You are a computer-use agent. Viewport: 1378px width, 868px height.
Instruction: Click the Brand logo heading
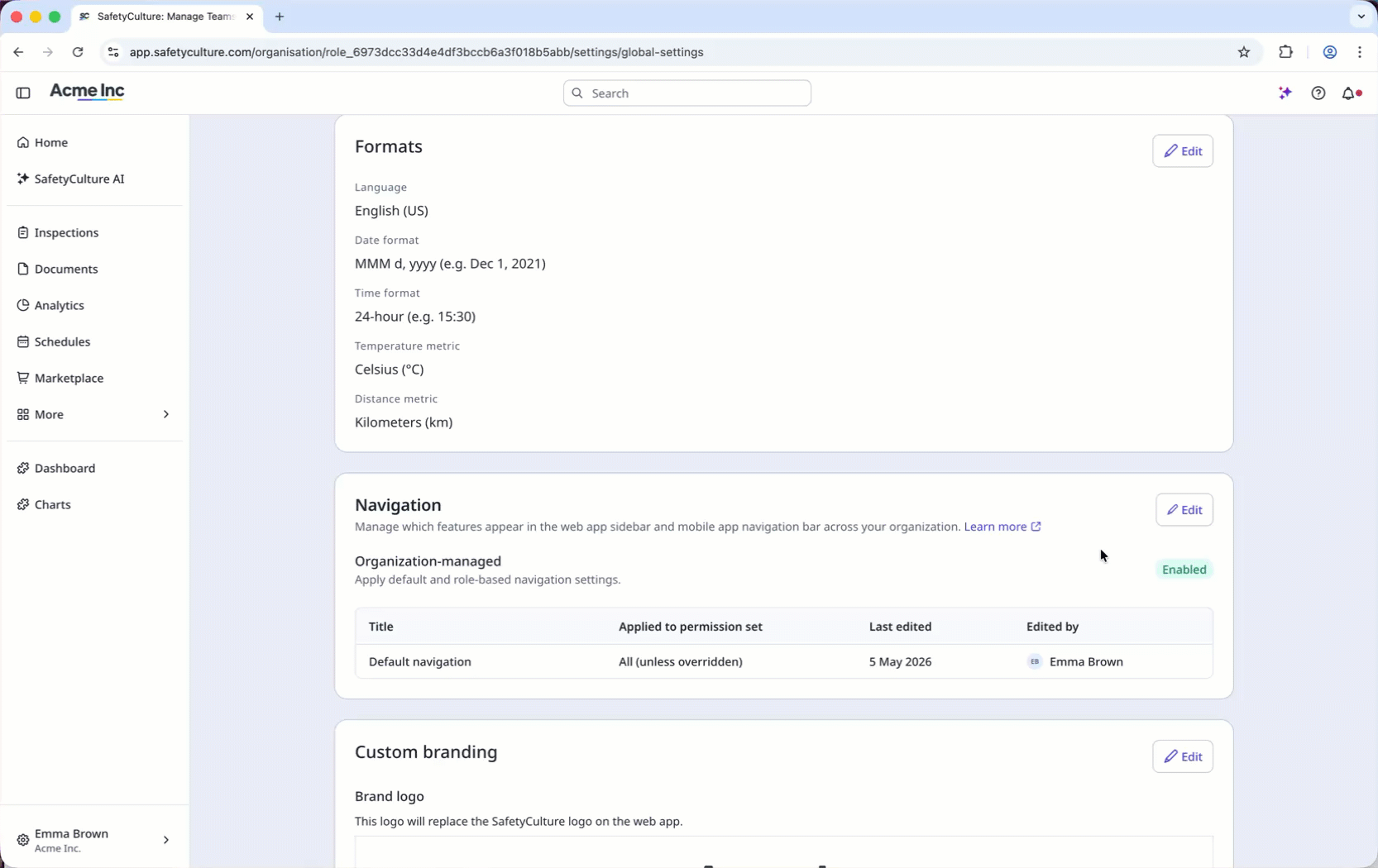(x=389, y=796)
